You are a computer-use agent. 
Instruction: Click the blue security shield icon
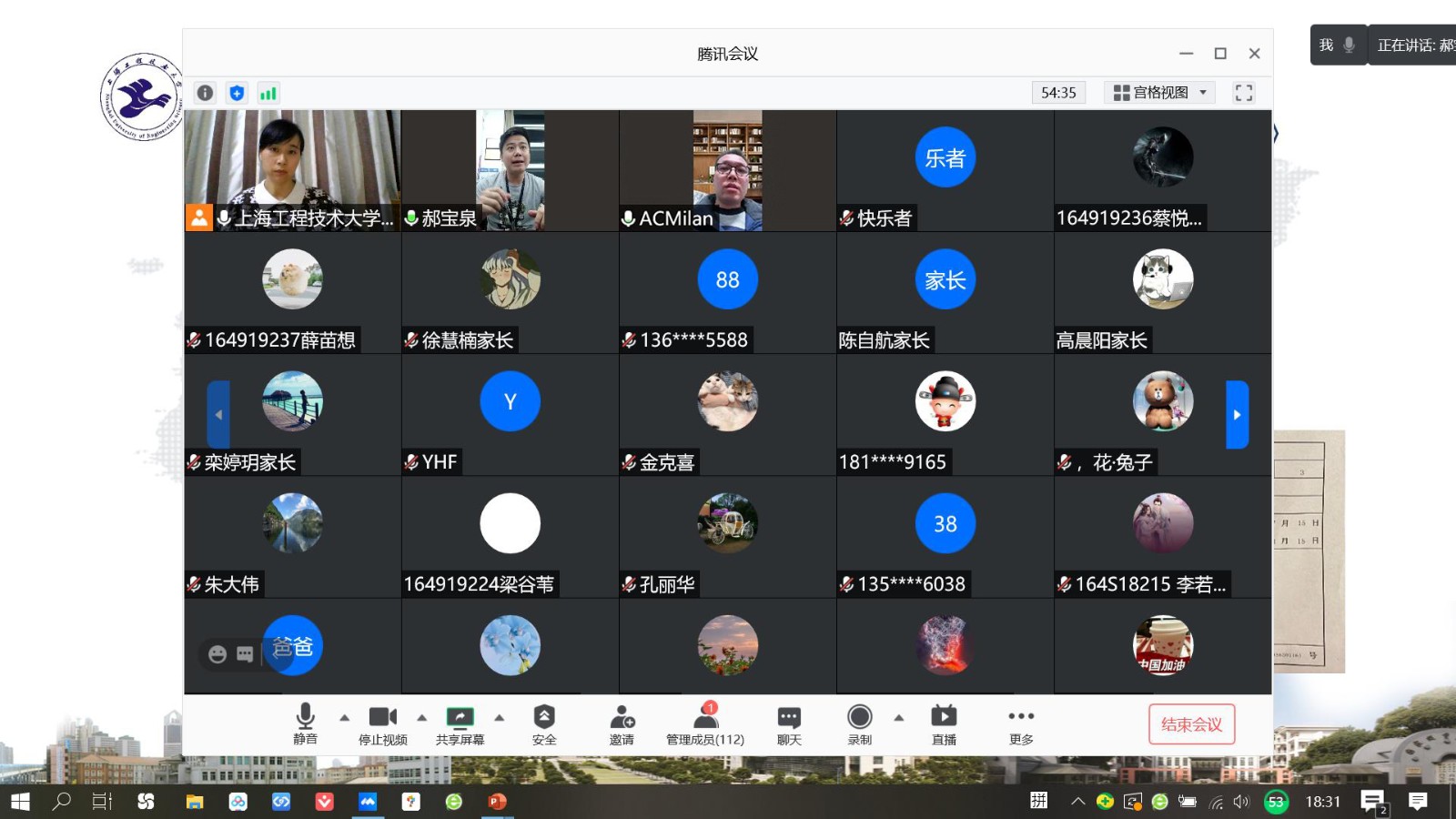pos(237,93)
